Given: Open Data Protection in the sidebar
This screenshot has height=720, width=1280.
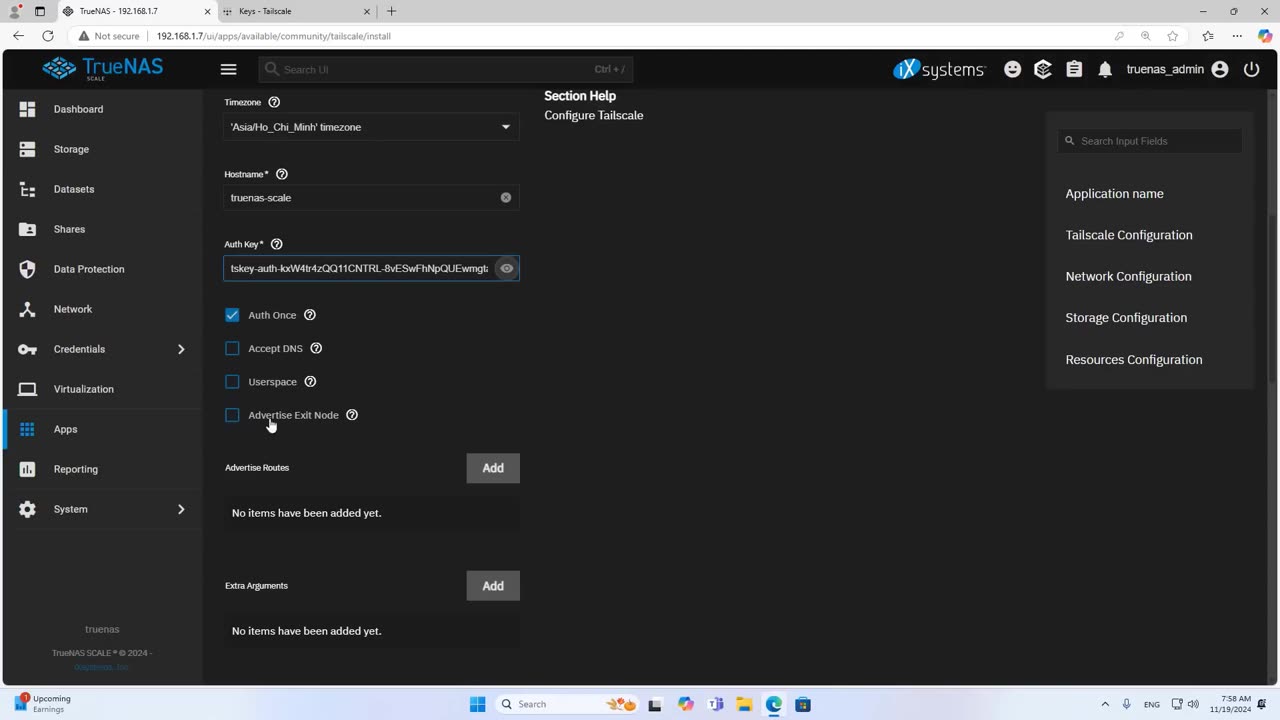Looking at the screenshot, I should pos(103,269).
